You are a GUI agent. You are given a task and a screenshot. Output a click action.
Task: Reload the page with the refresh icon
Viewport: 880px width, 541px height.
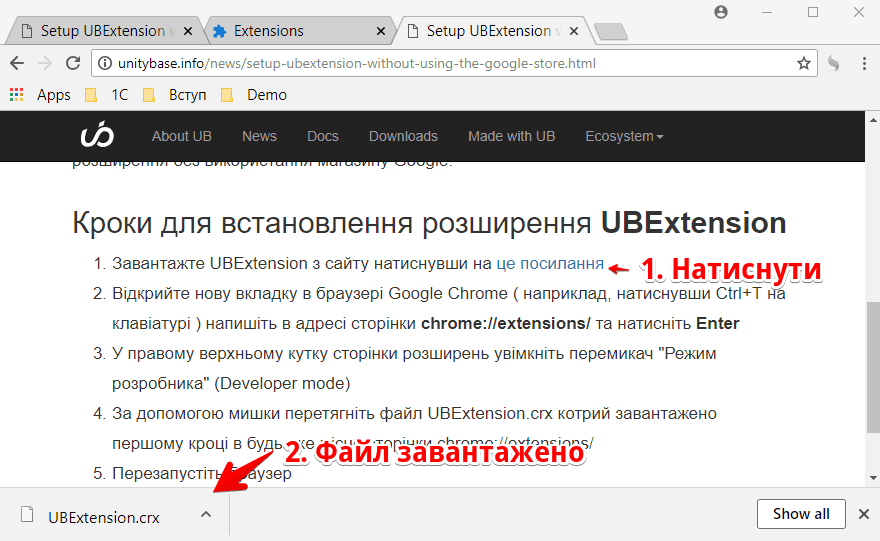click(x=73, y=63)
